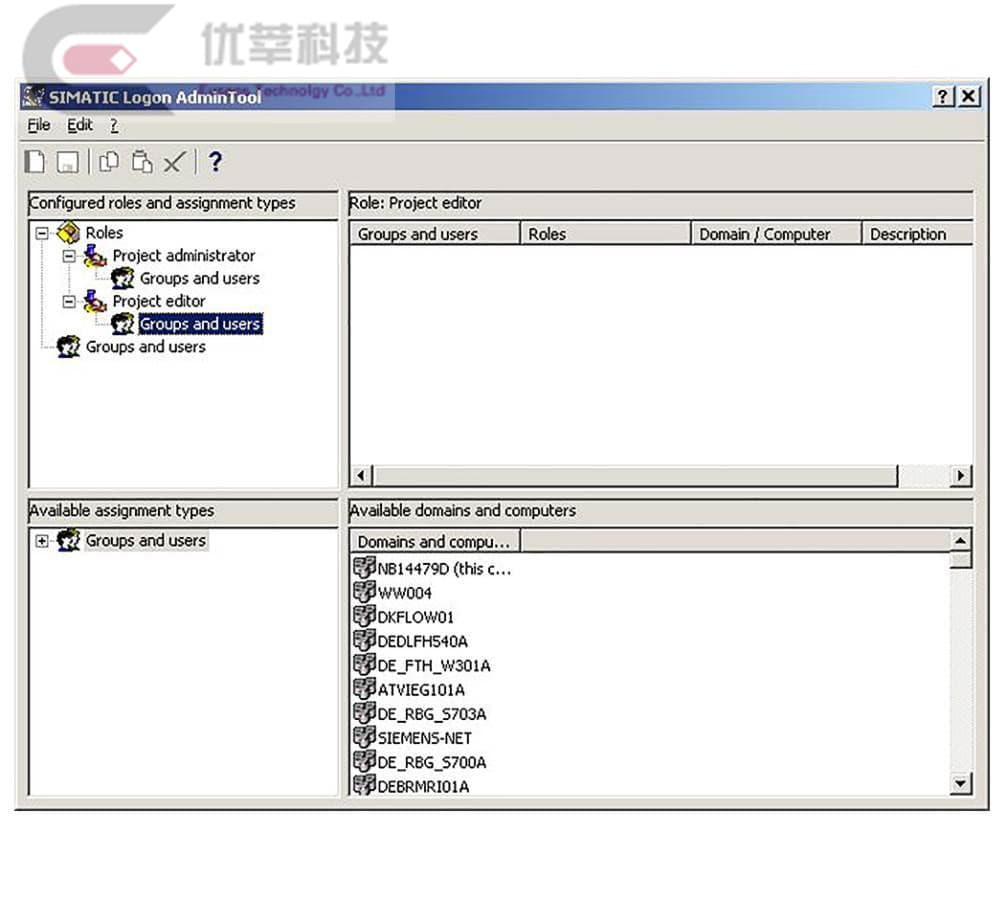
Task: Collapse the Roles tree node
Action: pos(42,233)
